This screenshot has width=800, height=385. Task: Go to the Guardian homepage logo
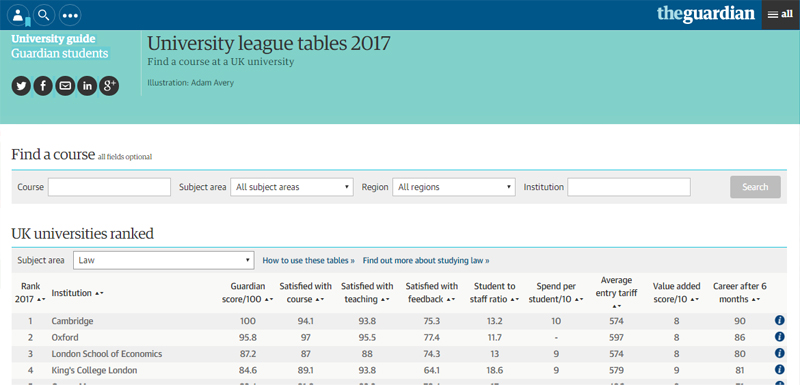pyautogui.click(x=706, y=14)
